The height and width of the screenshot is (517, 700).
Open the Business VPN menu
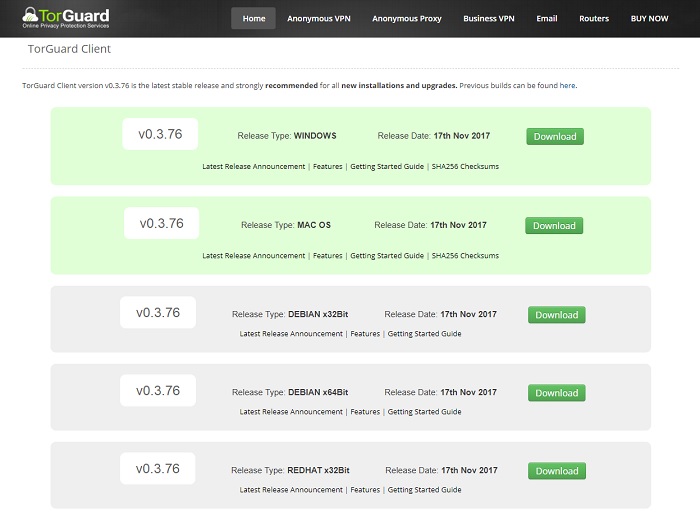[x=489, y=18]
